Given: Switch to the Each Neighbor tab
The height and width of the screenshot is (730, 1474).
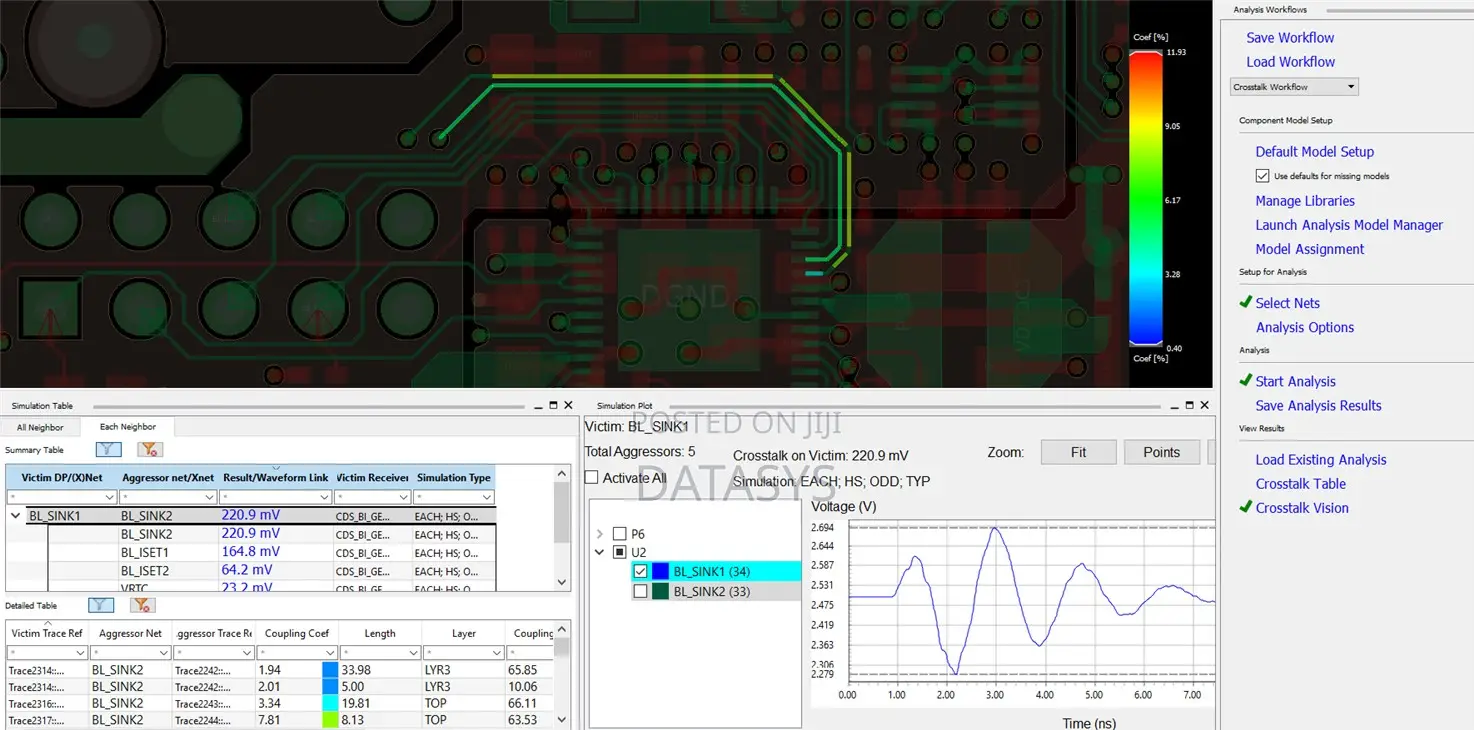Looking at the screenshot, I should coord(128,427).
